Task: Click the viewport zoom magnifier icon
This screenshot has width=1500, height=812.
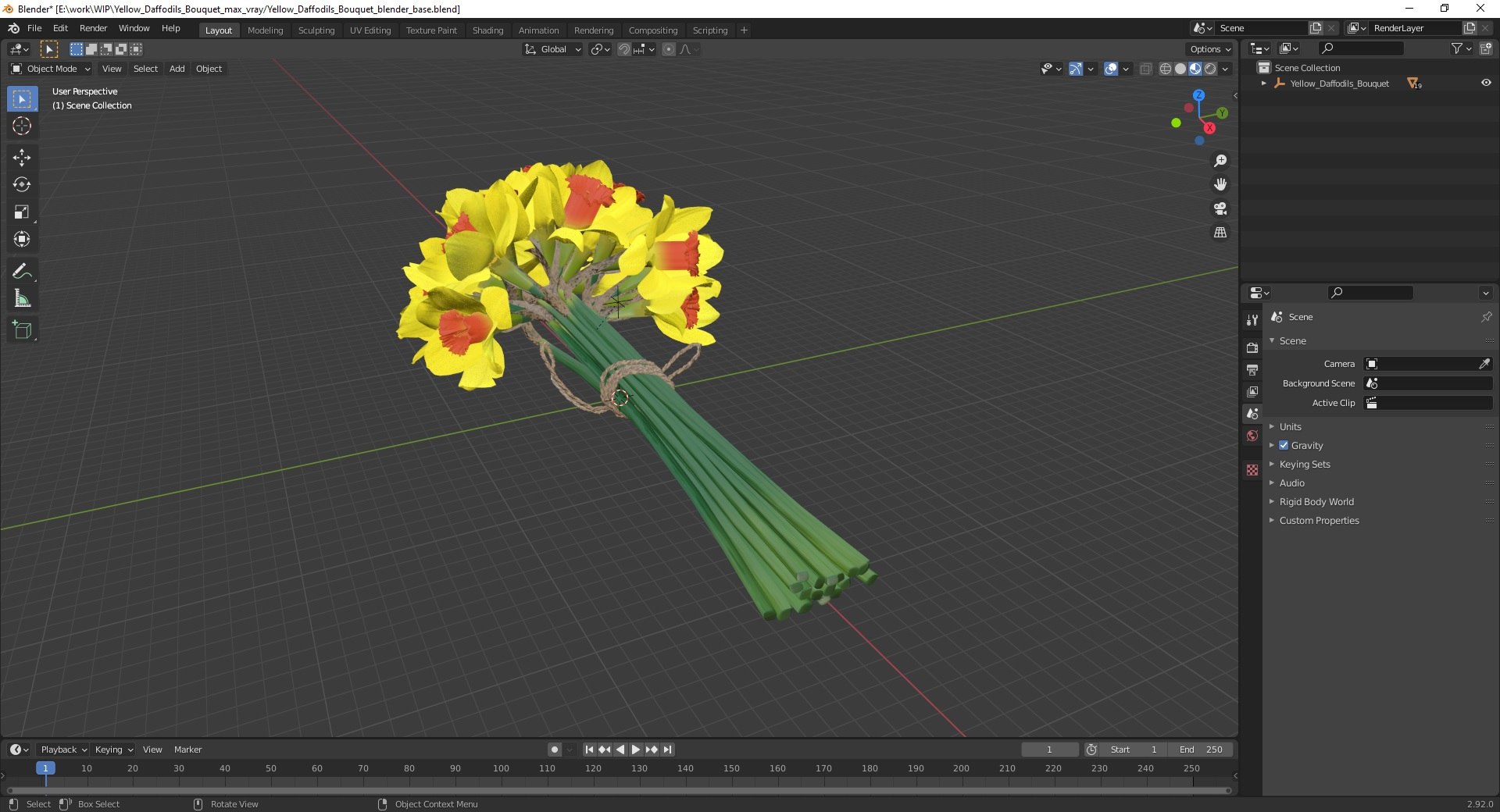Action: tap(1220, 161)
